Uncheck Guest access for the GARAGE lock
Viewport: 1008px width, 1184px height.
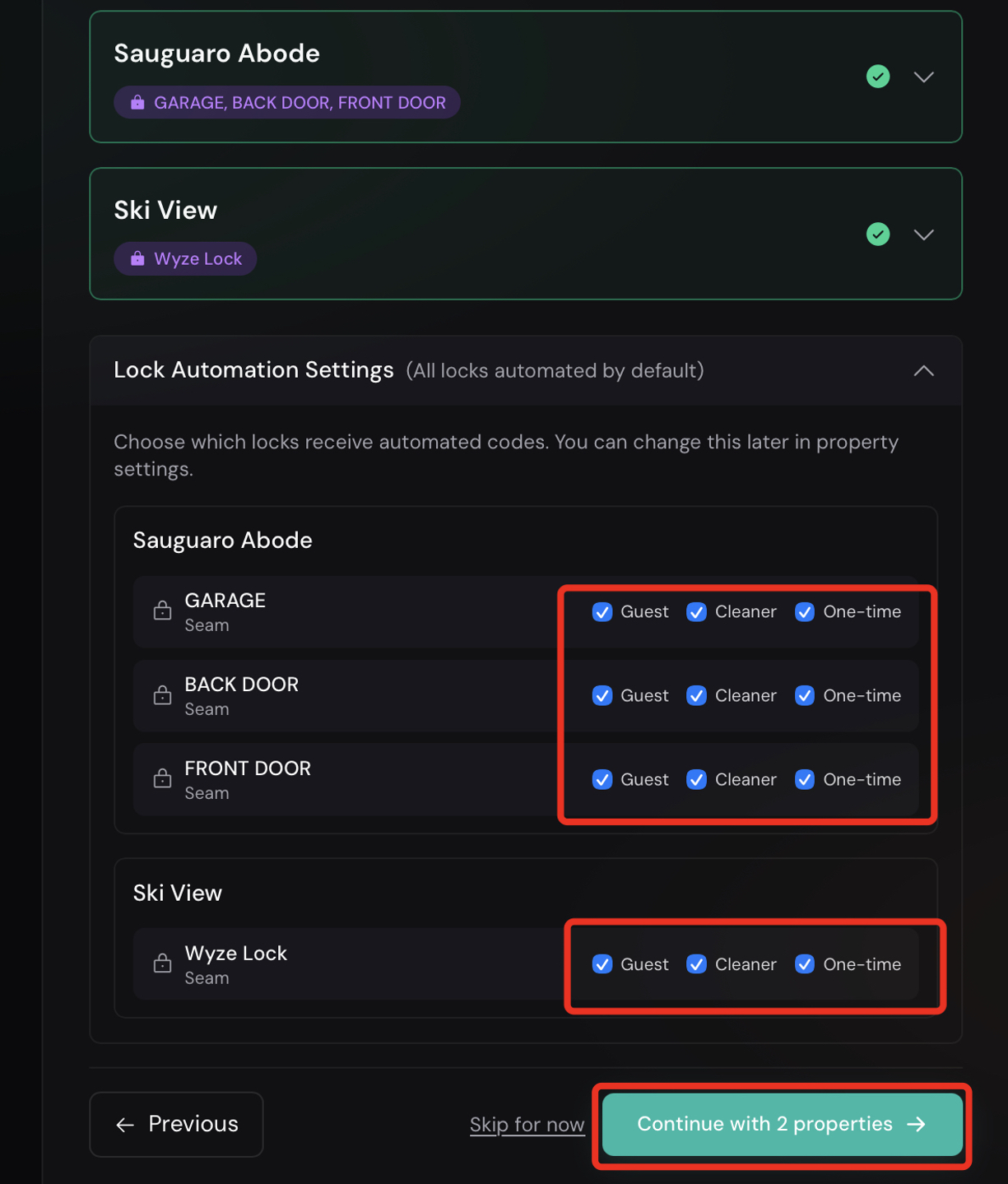coord(602,611)
